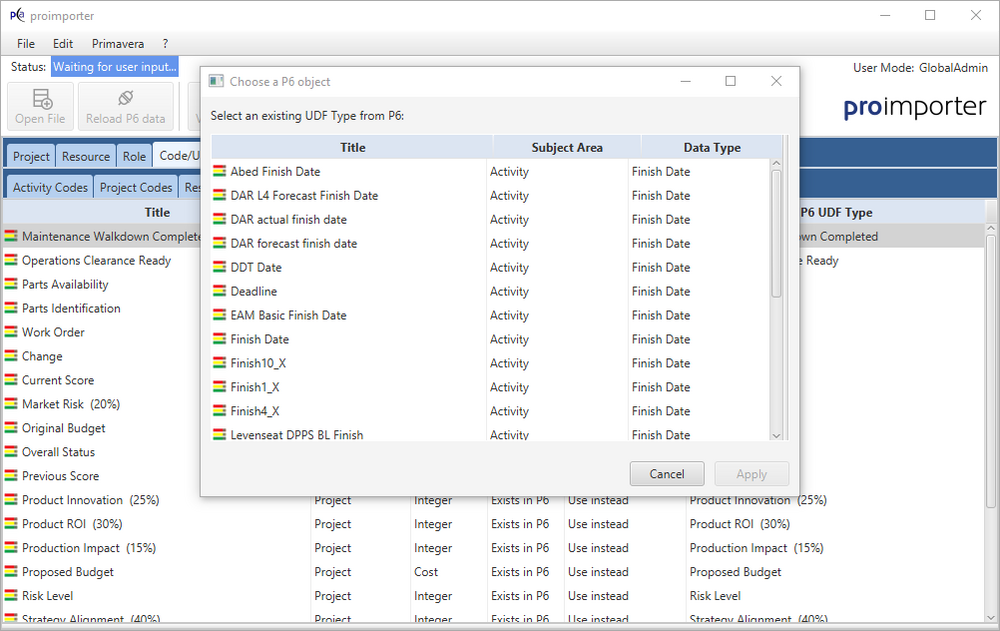Click the icon next to Operations Clearance Ready
The height and width of the screenshot is (631, 1000).
(11, 261)
